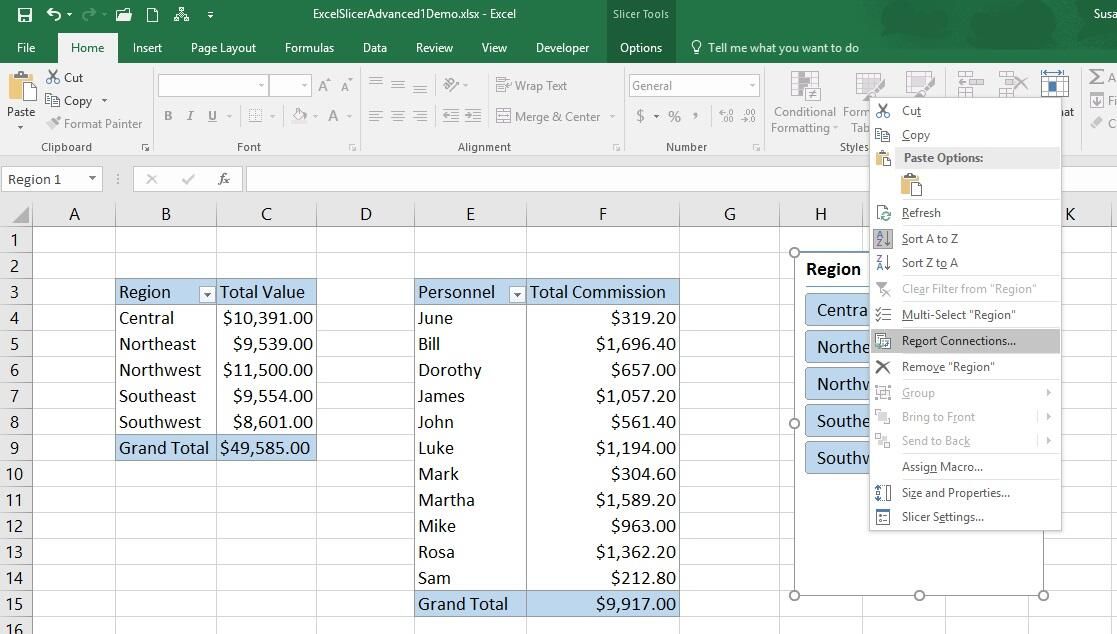The height and width of the screenshot is (634, 1117).
Task: Open Slicer Settings from the context menu
Action: click(x=942, y=517)
